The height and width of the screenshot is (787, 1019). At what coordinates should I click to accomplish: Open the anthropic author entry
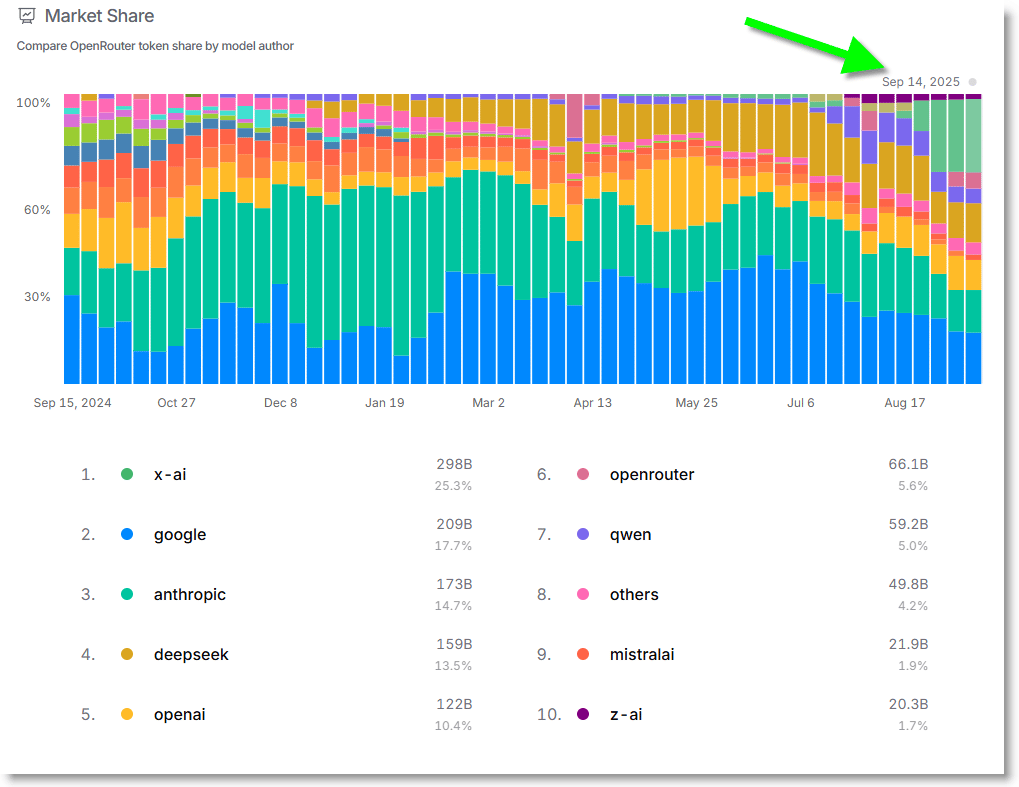tap(190, 595)
